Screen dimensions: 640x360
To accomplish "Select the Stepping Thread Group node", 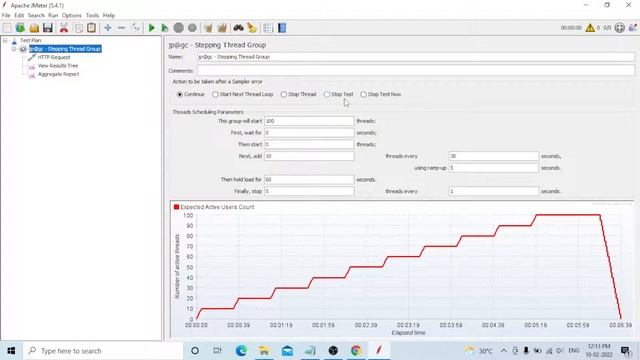I will pyautogui.click(x=65, y=49).
